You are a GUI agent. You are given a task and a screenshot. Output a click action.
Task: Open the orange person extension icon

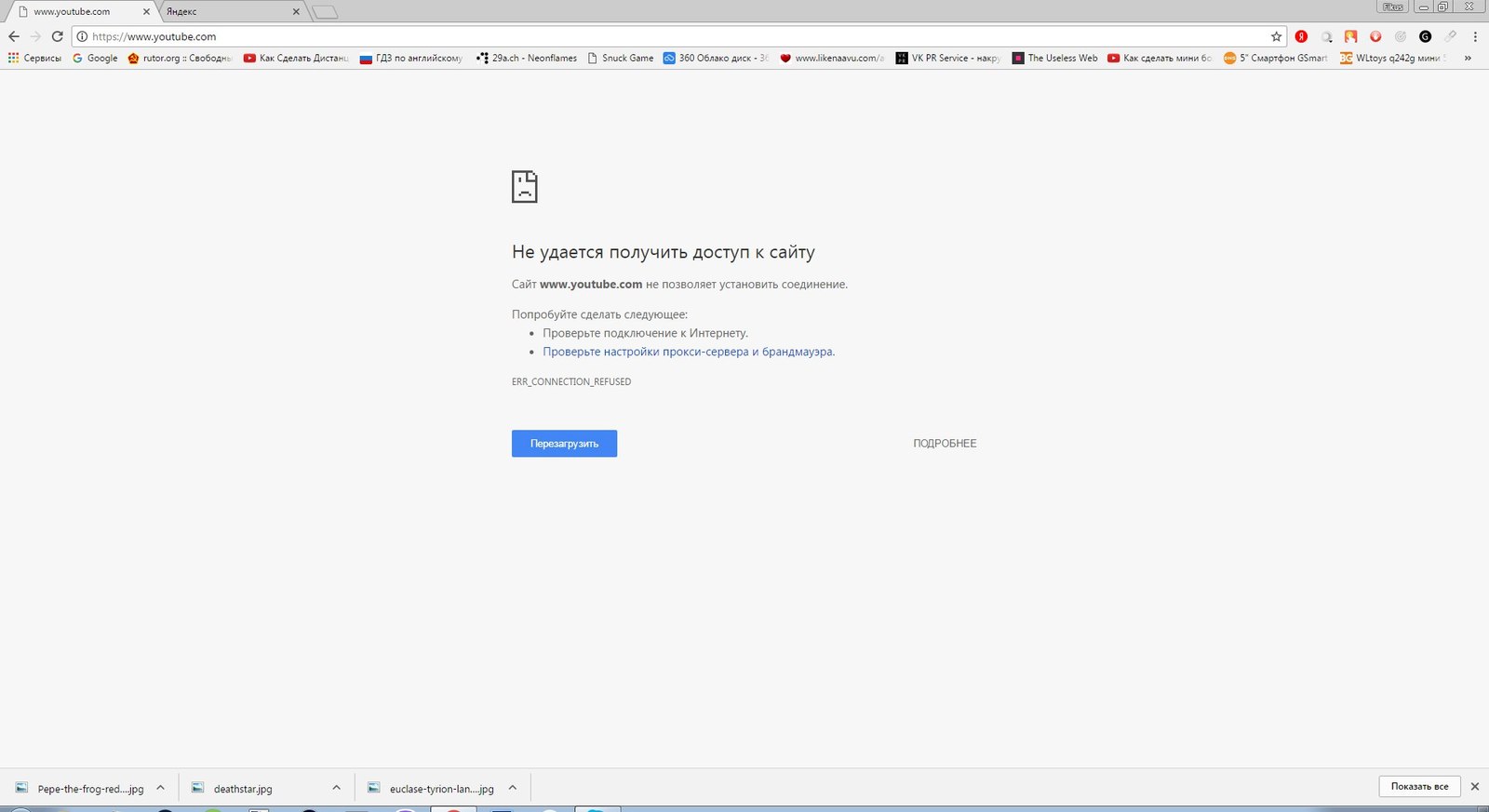pyautogui.click(x=1350, y=36)
